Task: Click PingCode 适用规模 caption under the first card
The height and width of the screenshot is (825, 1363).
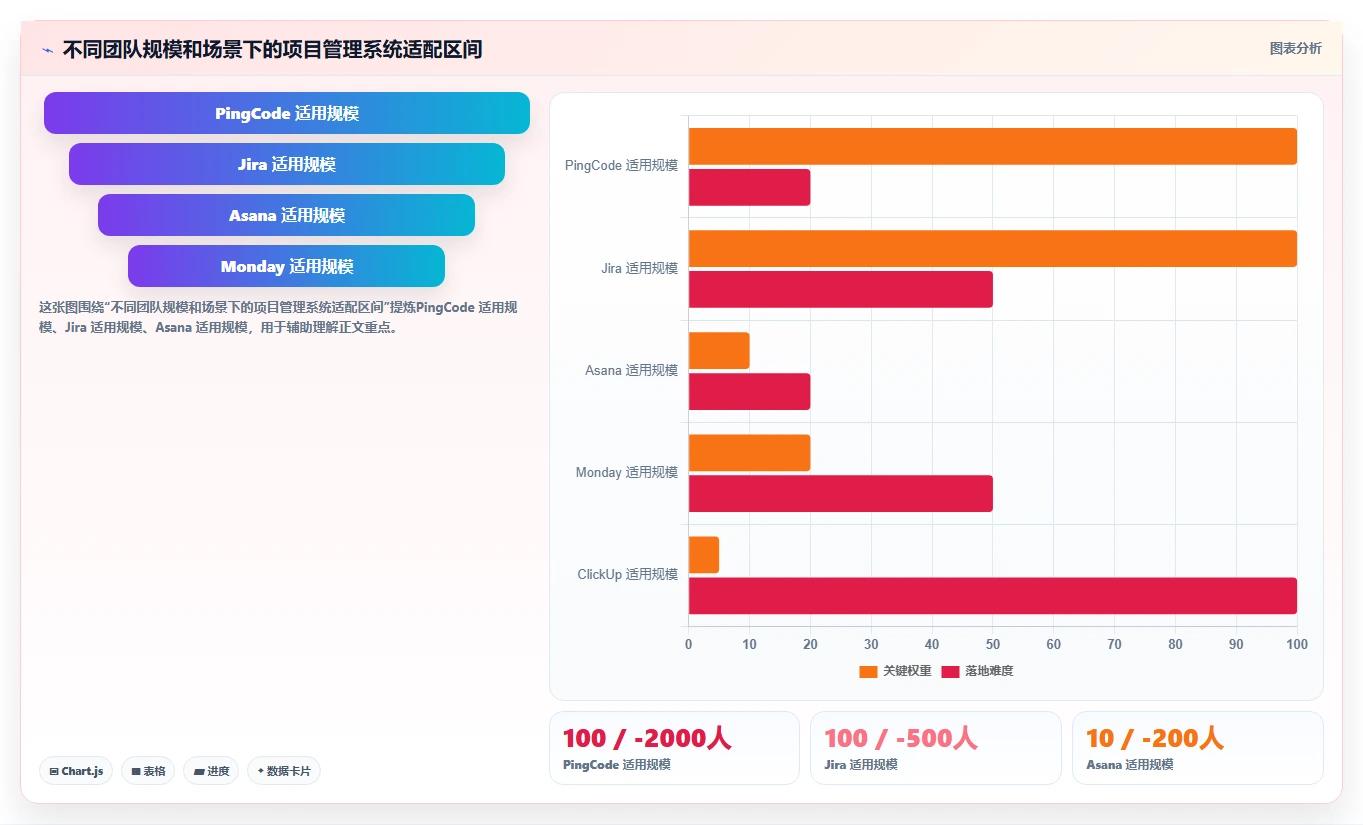Action: [x=617, y=764]
